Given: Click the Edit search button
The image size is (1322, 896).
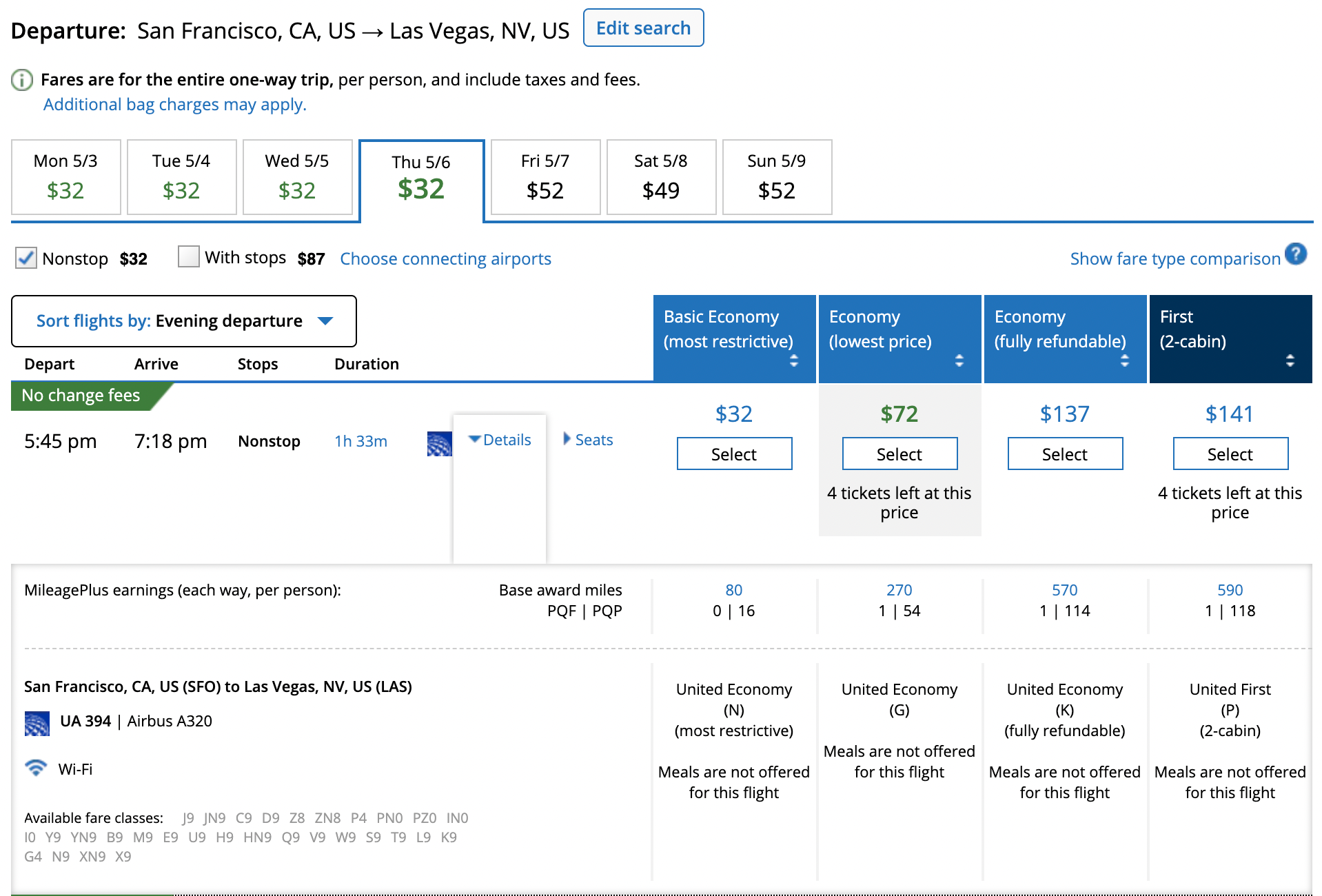Looking at the screenshot, I should tap(644, 28).
